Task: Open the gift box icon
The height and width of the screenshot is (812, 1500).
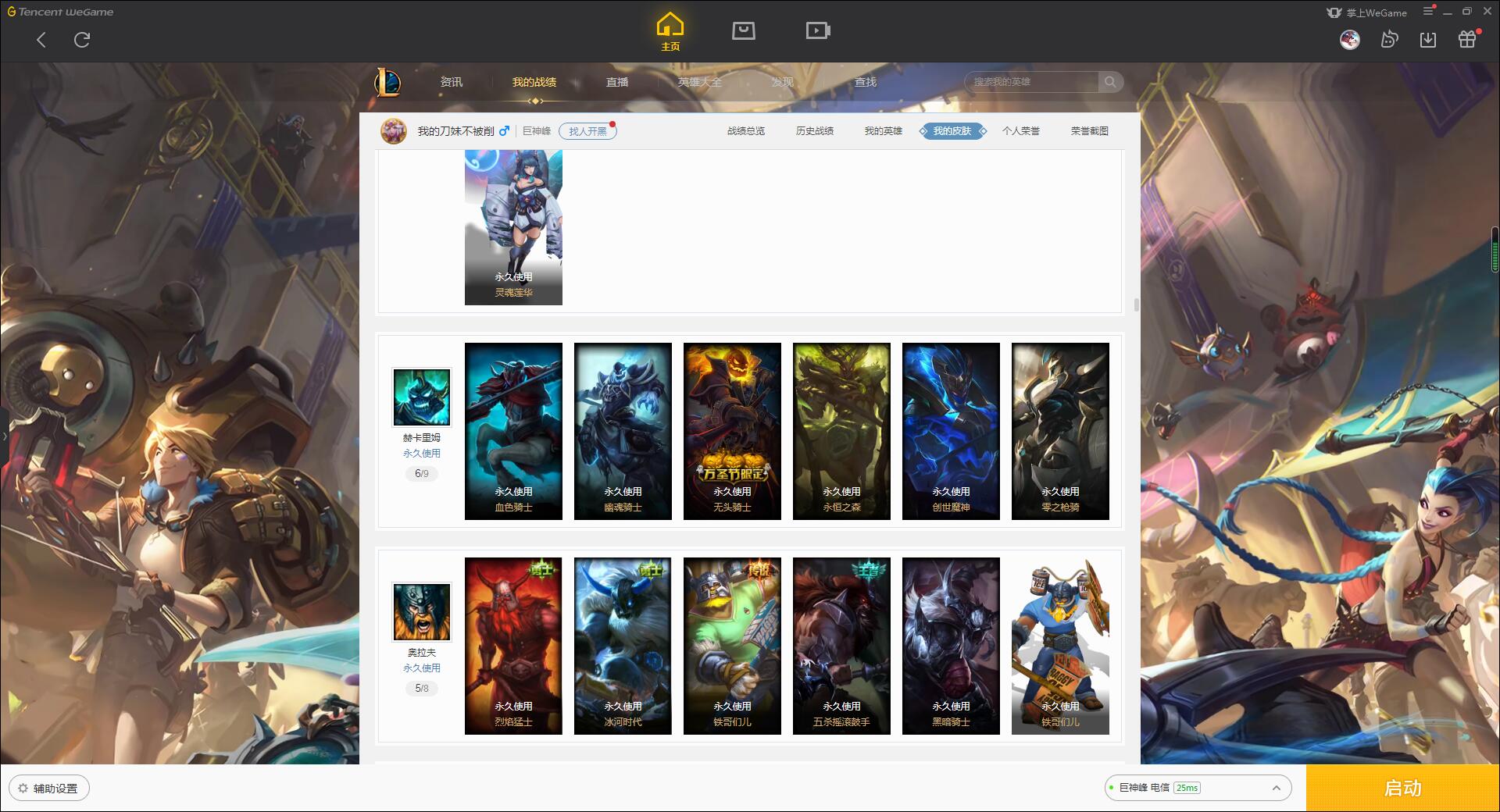Action: click(1467, 40)
